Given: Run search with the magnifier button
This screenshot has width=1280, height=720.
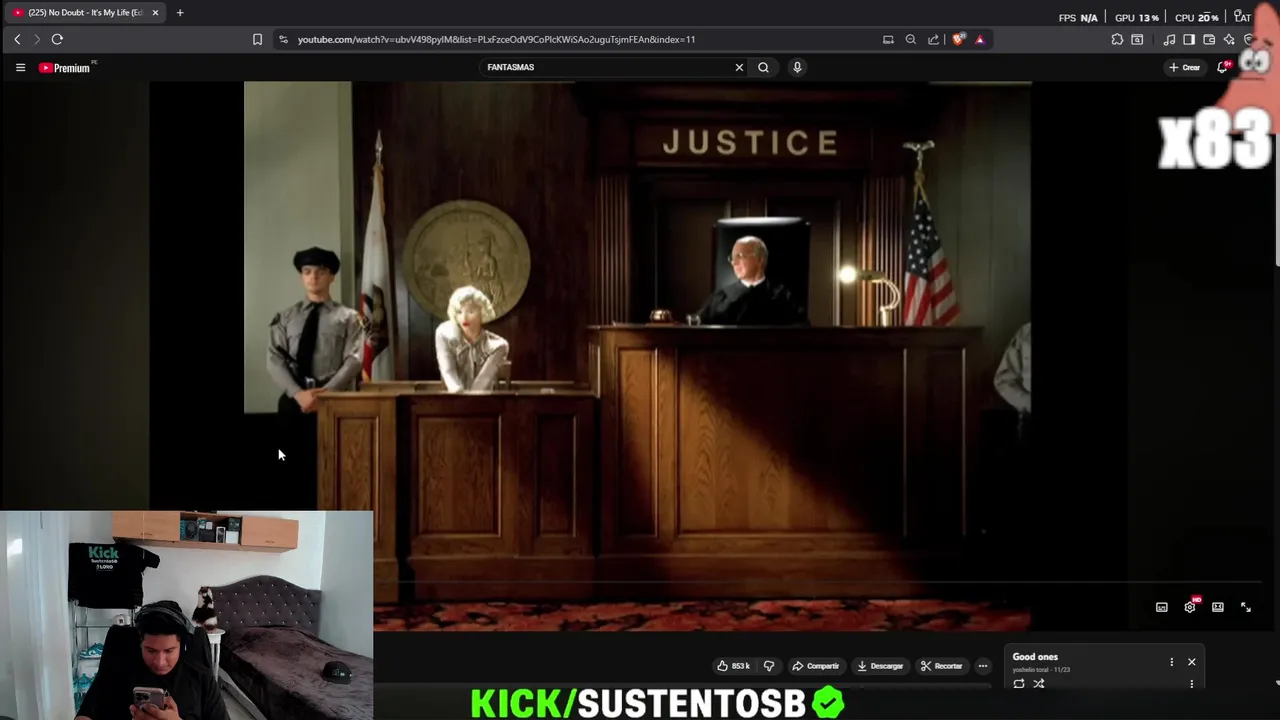Looking at the screenshot, I should (763, 67).
